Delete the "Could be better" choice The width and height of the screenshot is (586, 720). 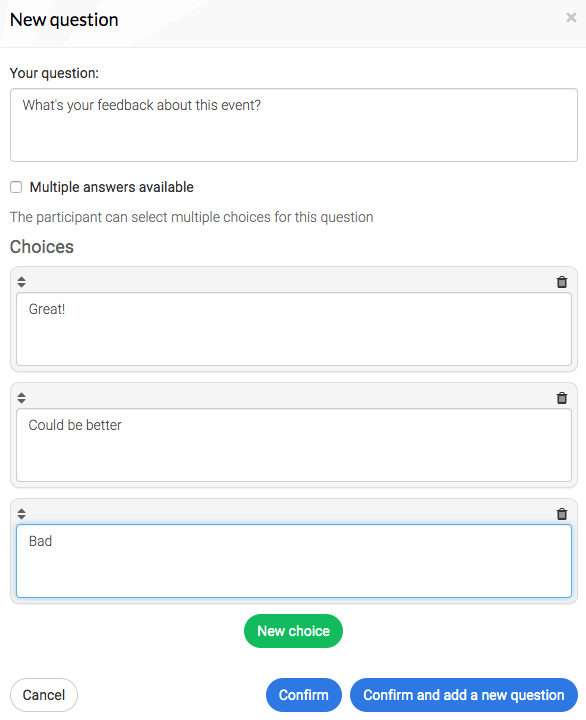click(x=562, y=398)
